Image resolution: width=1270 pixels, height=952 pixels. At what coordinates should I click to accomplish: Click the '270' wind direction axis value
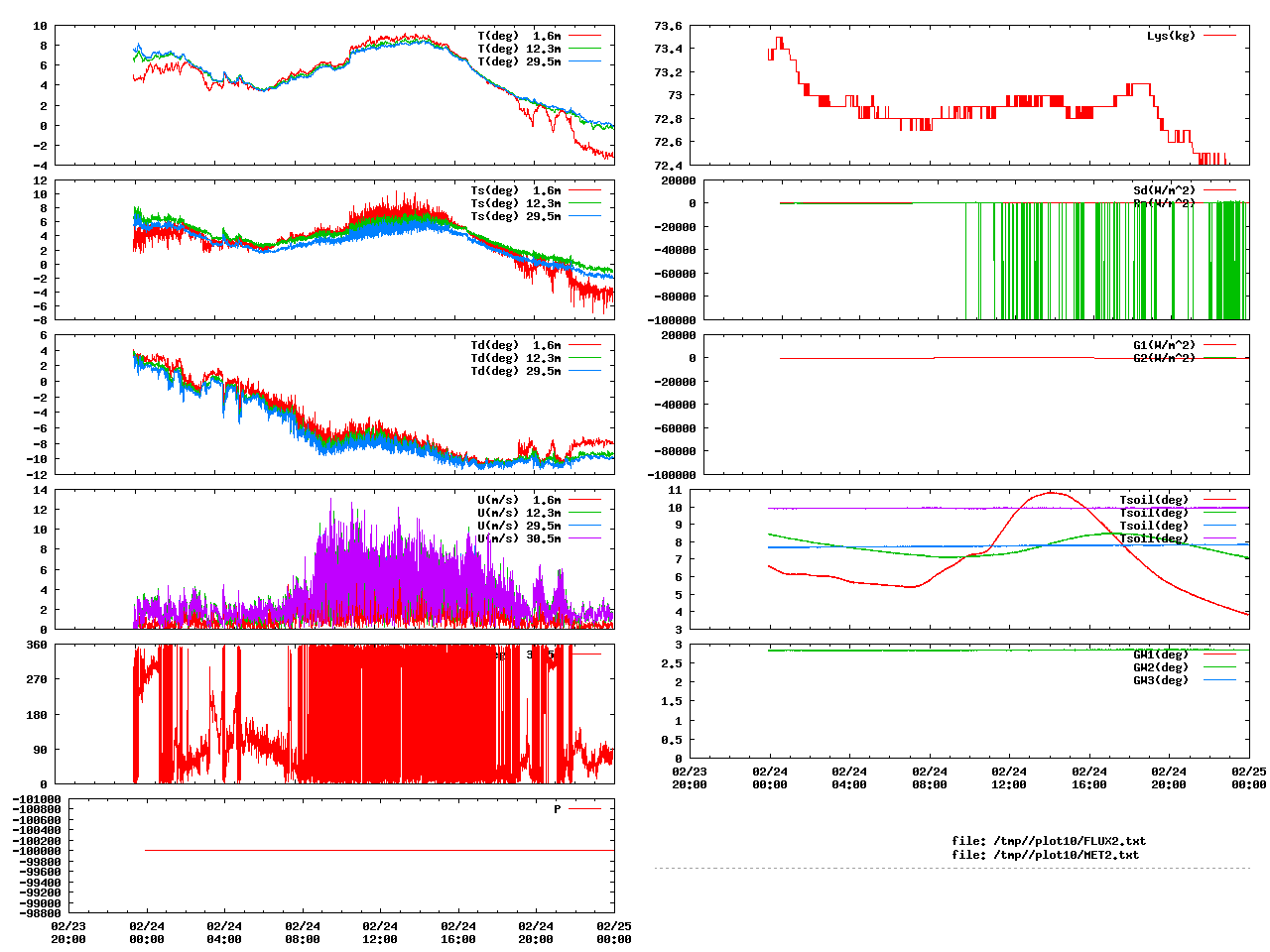click(37, 679)
